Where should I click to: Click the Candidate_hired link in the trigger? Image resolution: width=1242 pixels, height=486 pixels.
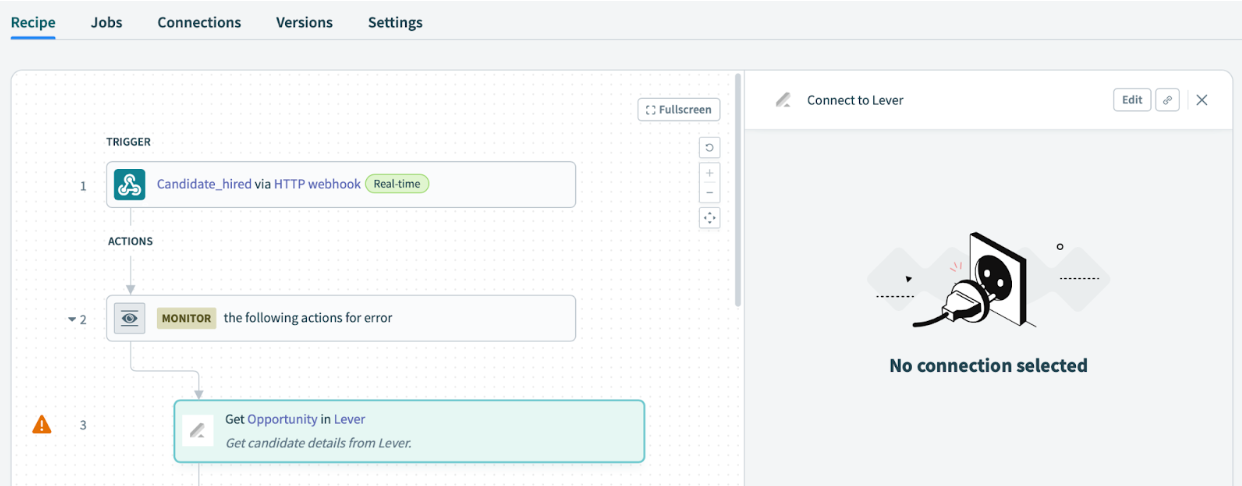(204, 184)
